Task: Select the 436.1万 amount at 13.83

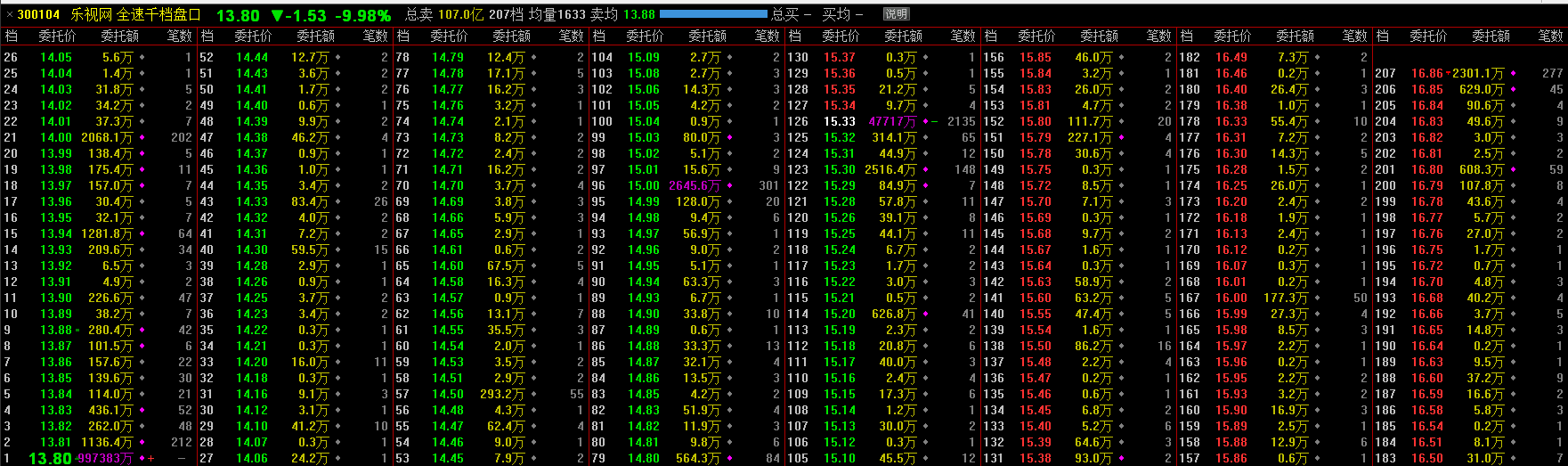Action: pos(110,410)
